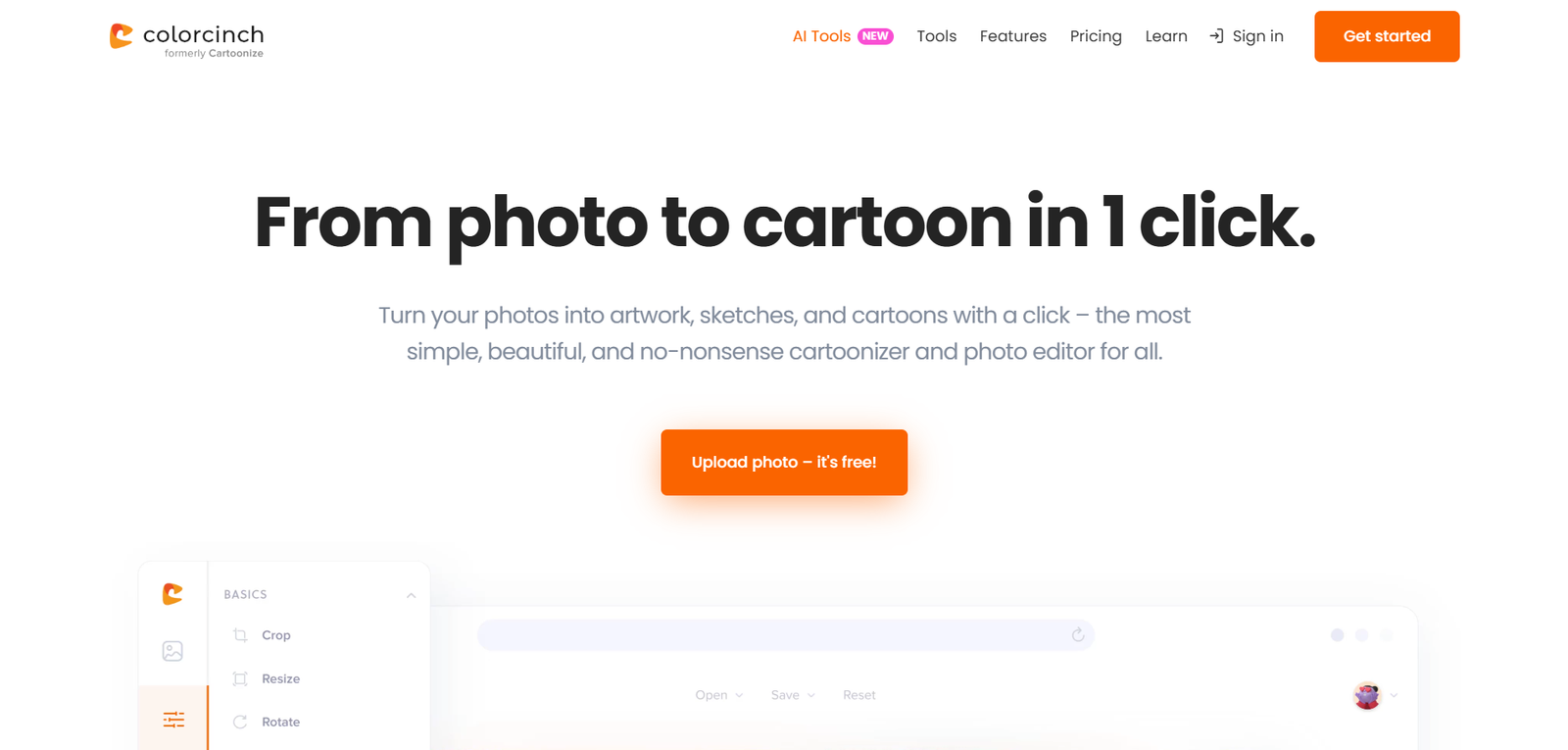Select the adjustments sliders sidebar icon

coord(173,720)
